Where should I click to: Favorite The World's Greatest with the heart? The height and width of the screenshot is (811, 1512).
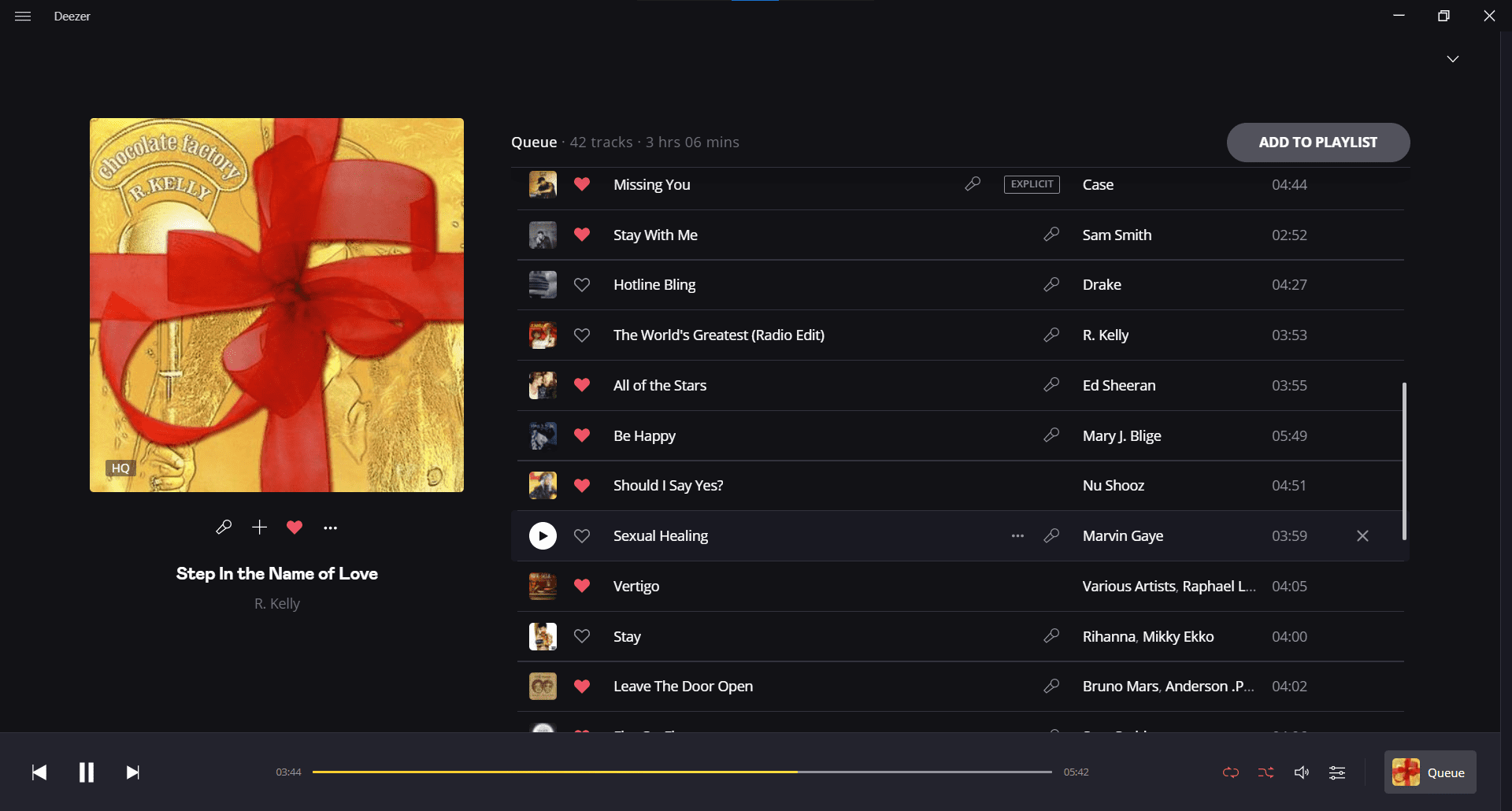[x=582, y=335]
